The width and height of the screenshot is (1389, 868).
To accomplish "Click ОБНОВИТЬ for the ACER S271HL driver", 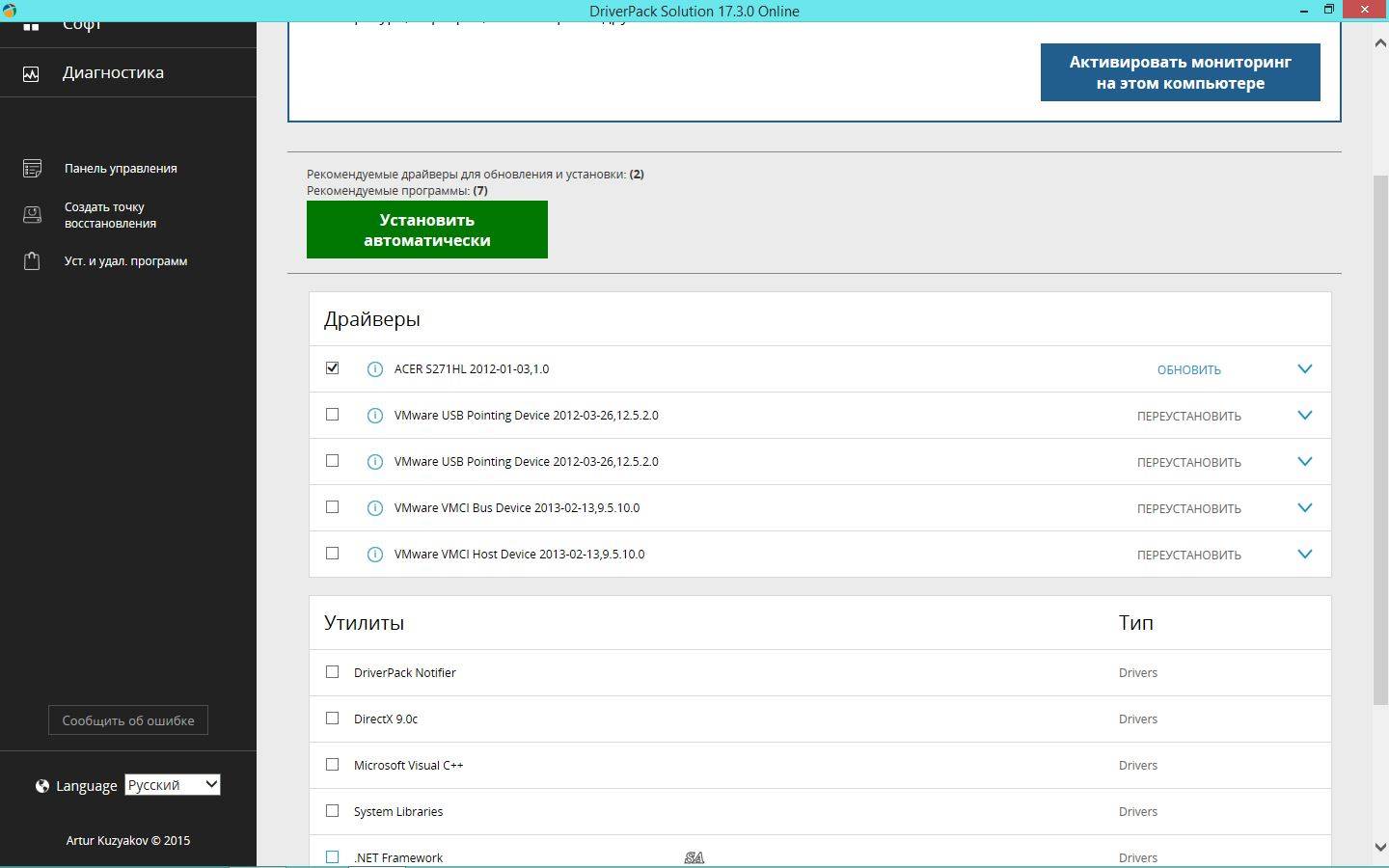I will (1189, 370).
